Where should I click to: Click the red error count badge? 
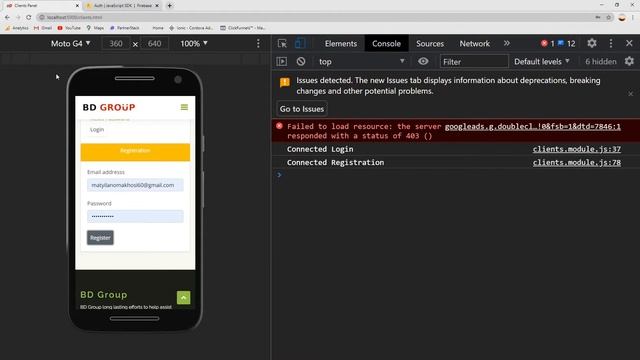pyautogui.click(x=547, y=43)
